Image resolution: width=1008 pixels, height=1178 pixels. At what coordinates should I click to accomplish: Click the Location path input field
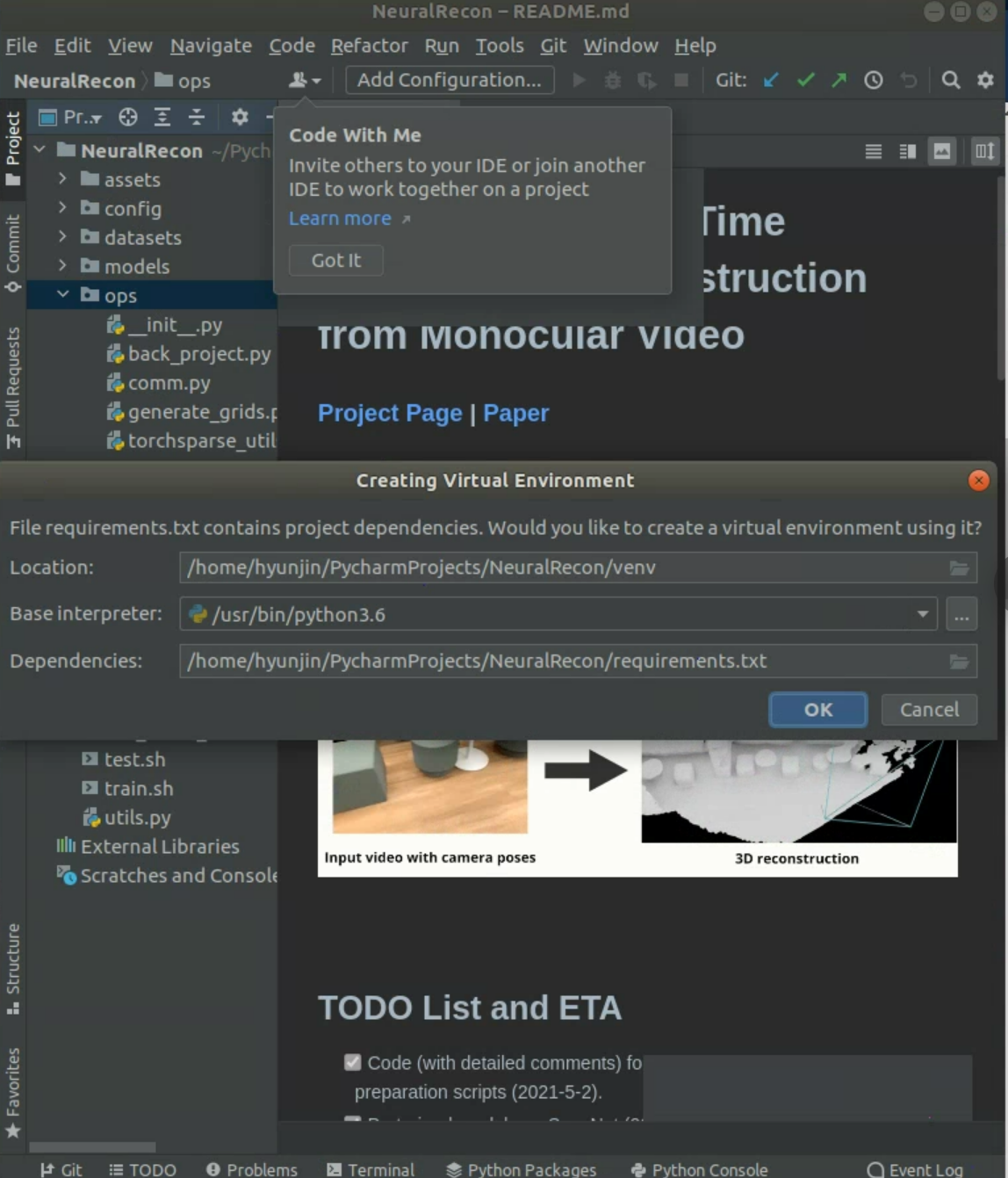(x=563, y=567)
